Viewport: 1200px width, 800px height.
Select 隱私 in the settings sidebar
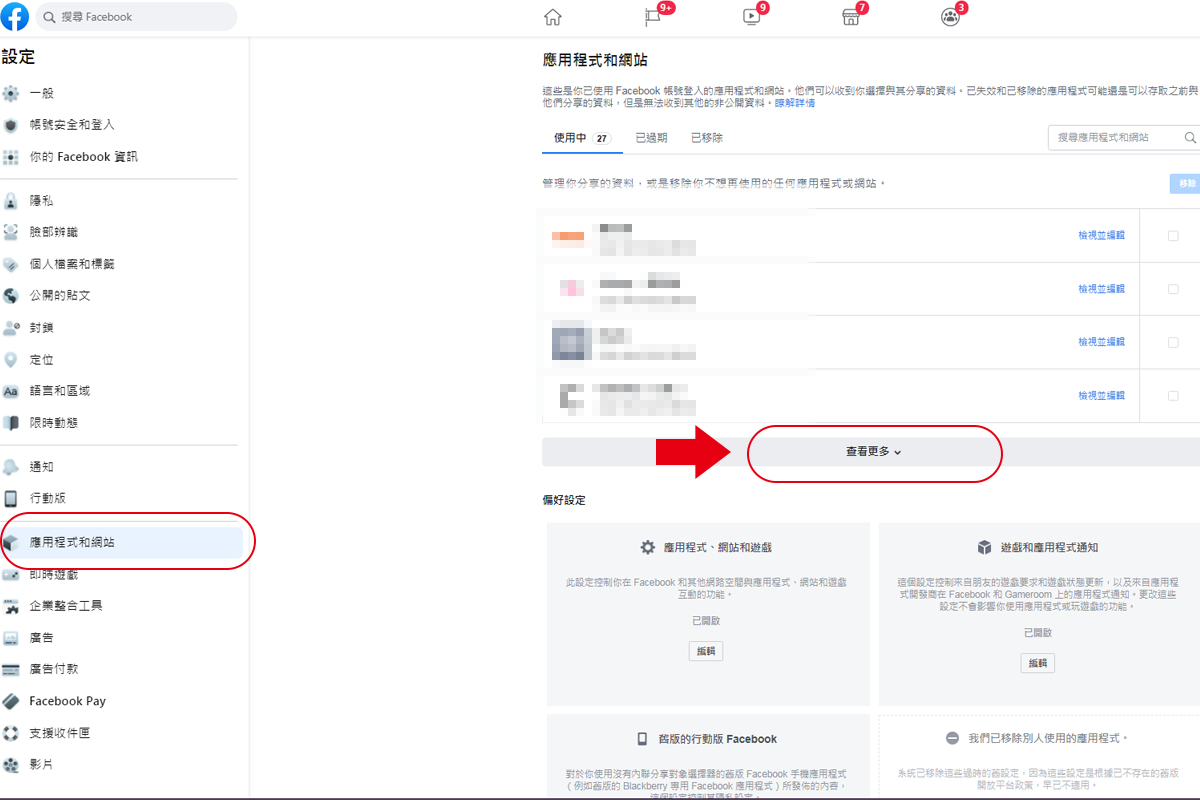tap(41, 201)
